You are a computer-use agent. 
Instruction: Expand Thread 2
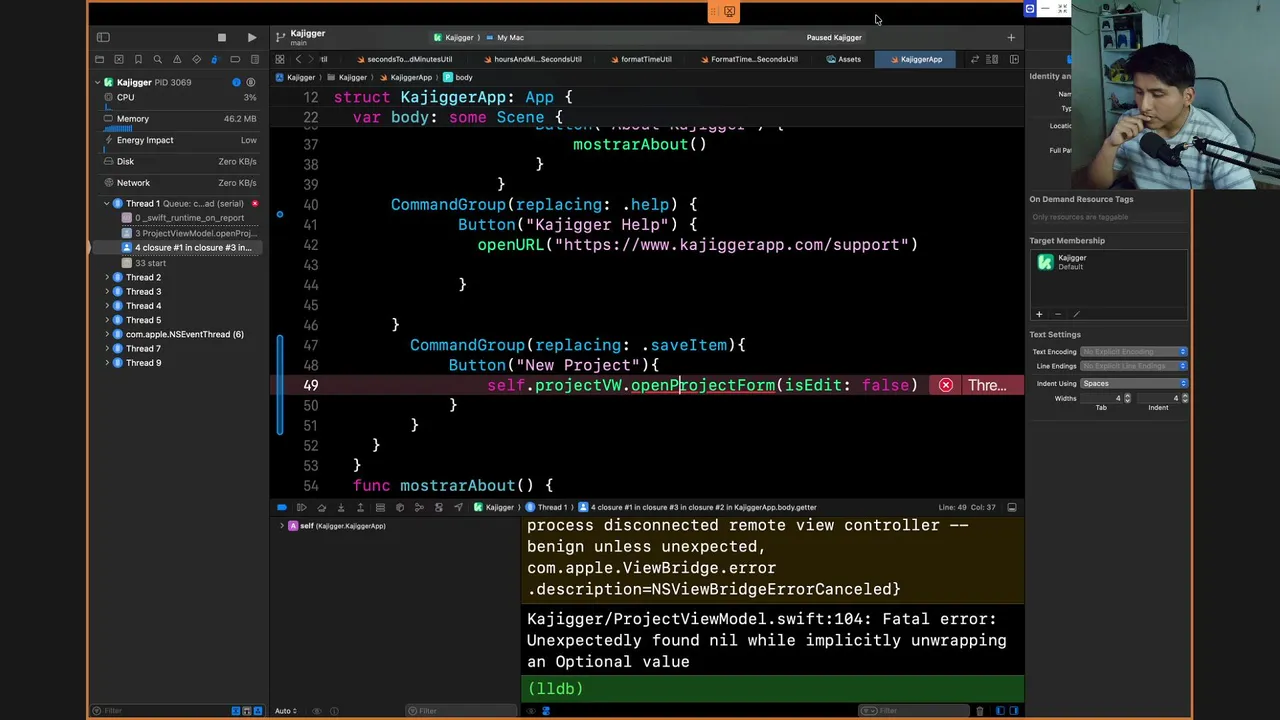[107, 277]
